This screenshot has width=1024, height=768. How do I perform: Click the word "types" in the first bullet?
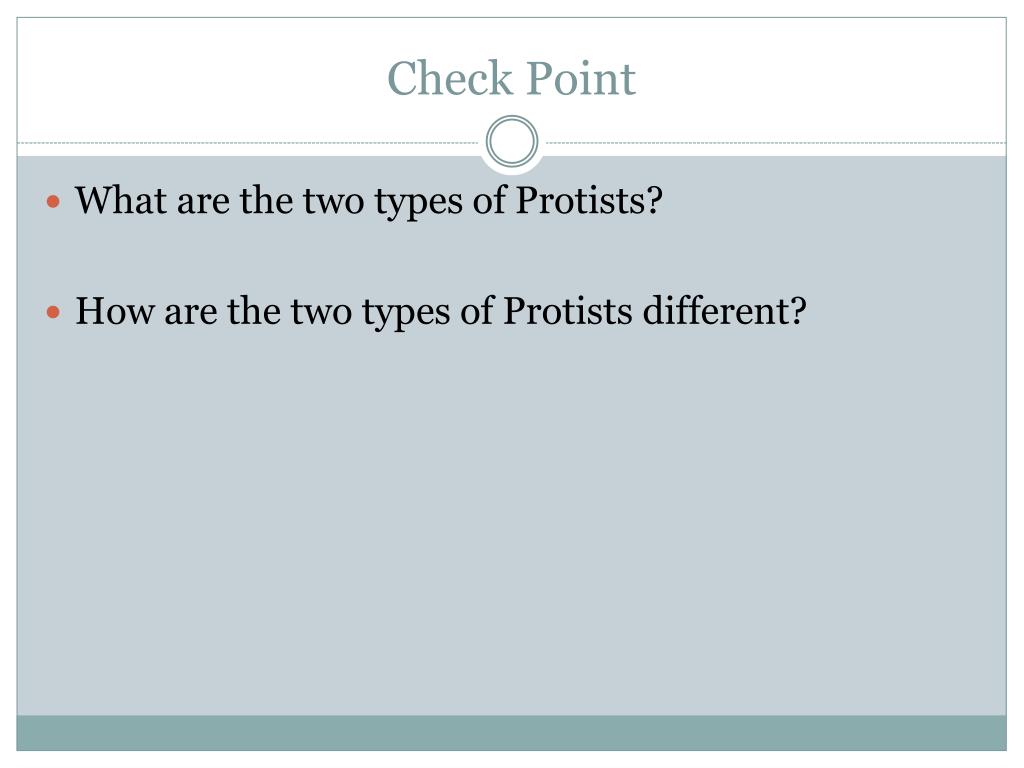point(419,202)
